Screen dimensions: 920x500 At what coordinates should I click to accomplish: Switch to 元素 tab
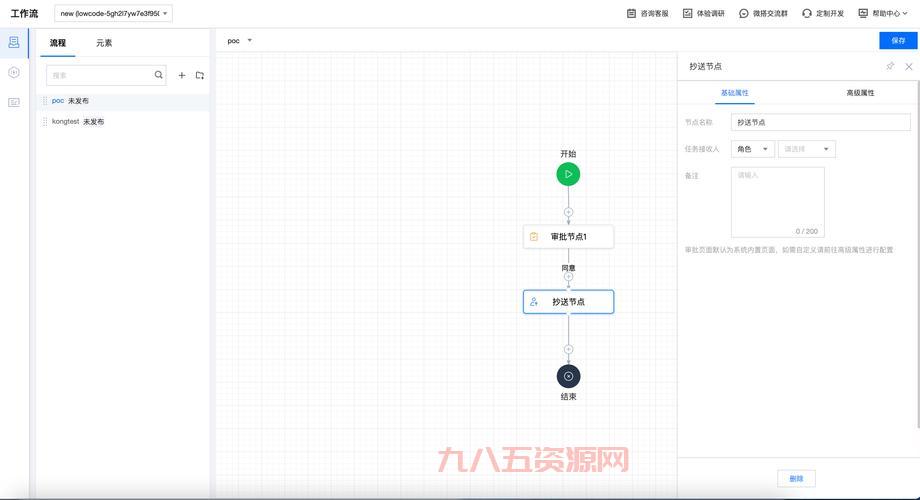pos(104,43)
